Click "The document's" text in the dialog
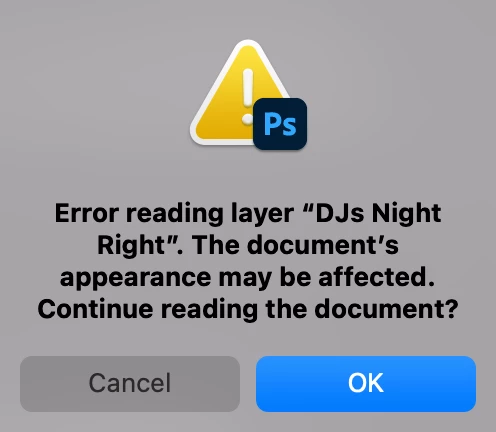Viewport: 496px width, 432px height. tap(295, 245)
